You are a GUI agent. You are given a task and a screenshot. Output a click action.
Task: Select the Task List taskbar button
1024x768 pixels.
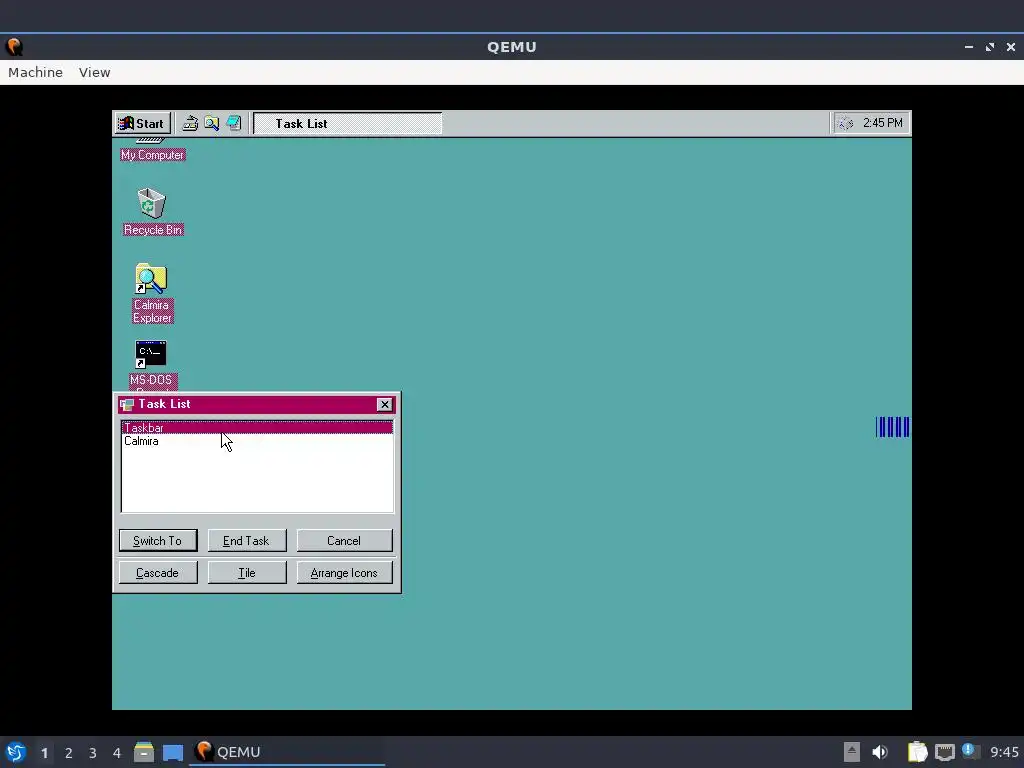(347, 123)
